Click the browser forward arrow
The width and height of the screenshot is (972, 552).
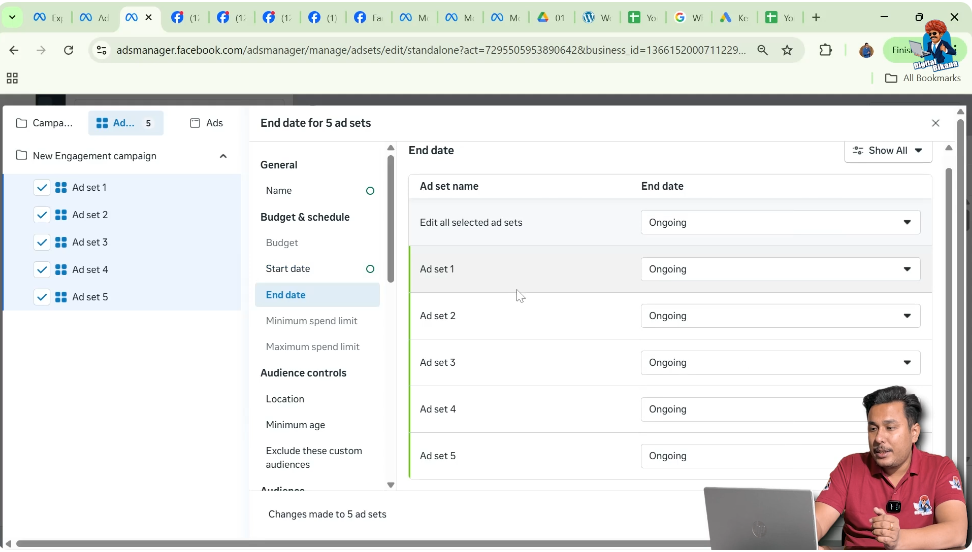pyautogui.click(x=41, y=50)
